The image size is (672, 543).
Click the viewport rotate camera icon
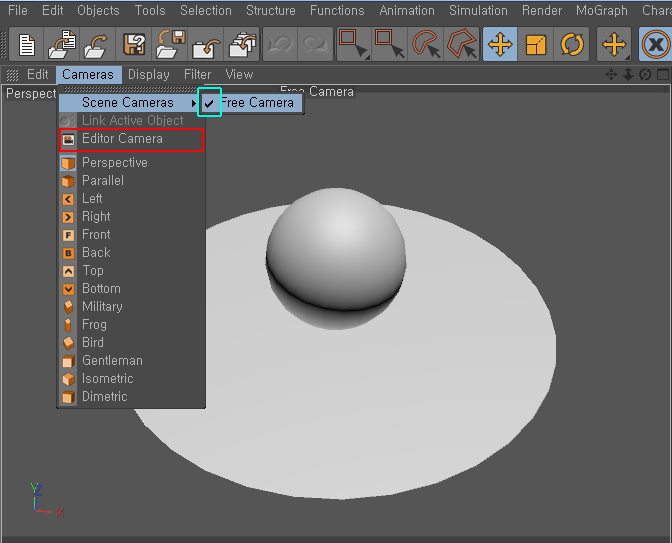645,75
